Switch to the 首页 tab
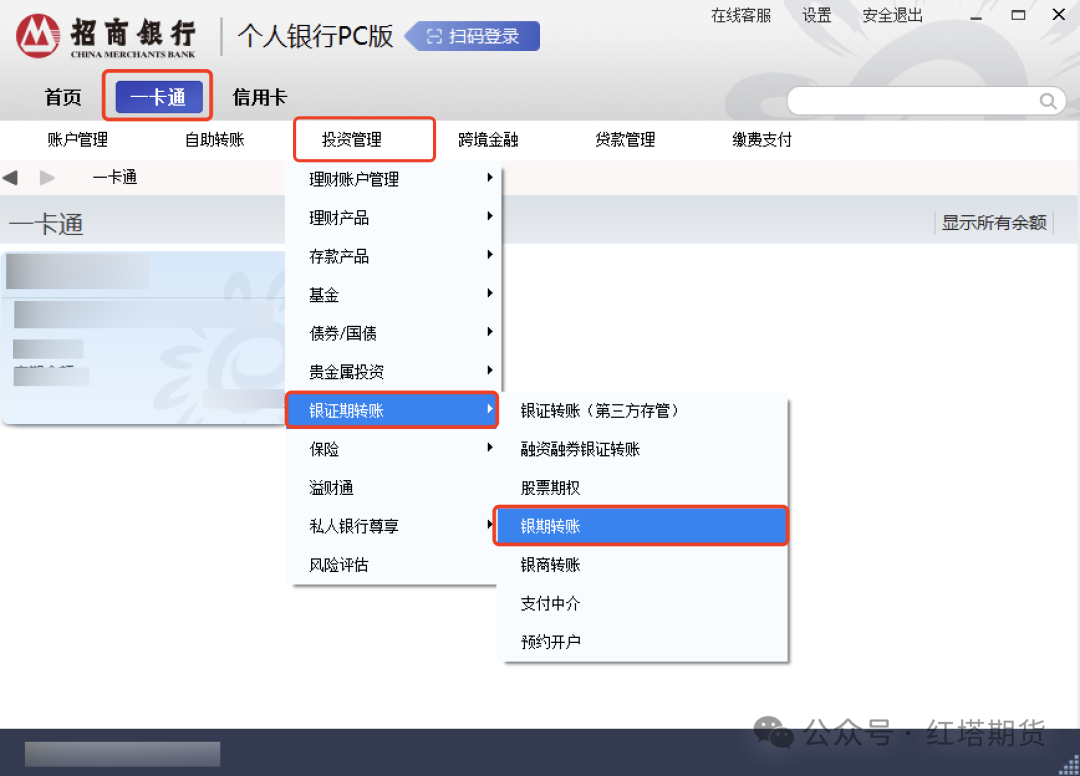The width and height of the screenshot is (1080, 776). pyautogui.click(x=63, y=97)
